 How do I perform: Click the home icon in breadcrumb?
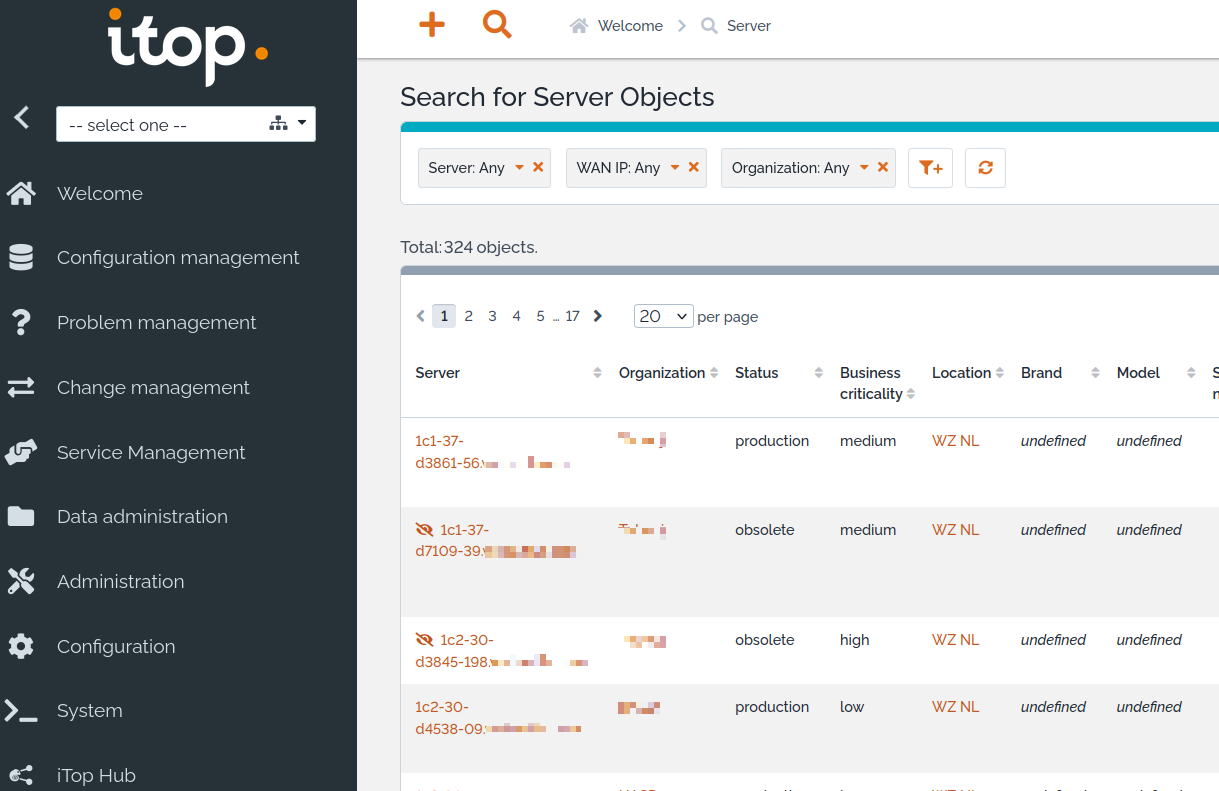click(x=579, y=26)
